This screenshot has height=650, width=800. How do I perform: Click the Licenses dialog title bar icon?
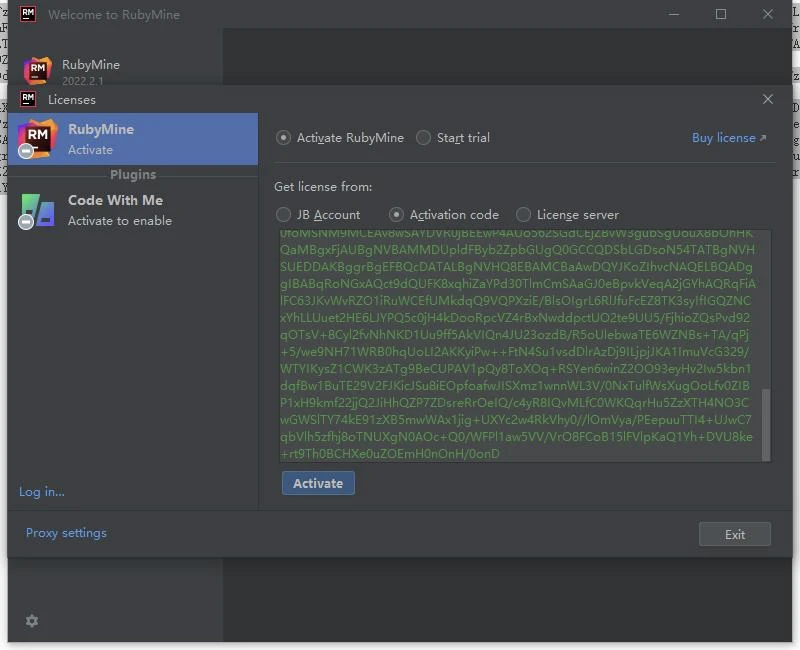28,99
